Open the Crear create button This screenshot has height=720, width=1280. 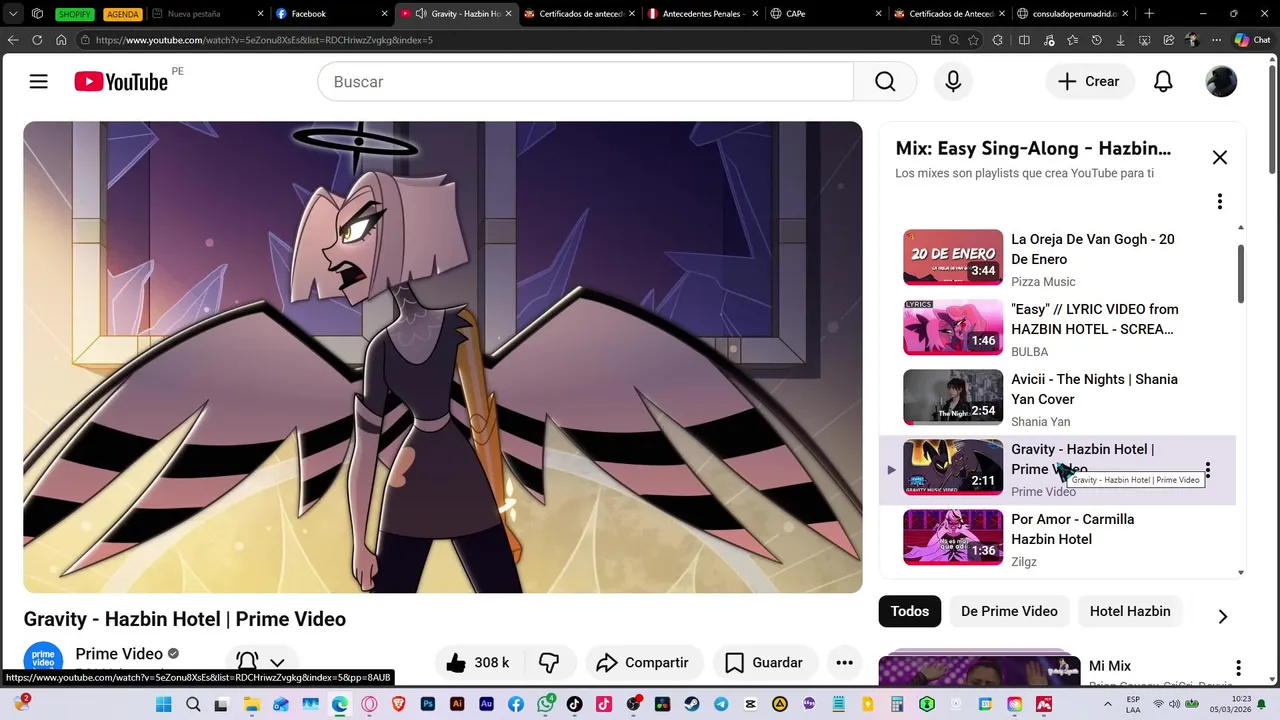[1090, 82]
